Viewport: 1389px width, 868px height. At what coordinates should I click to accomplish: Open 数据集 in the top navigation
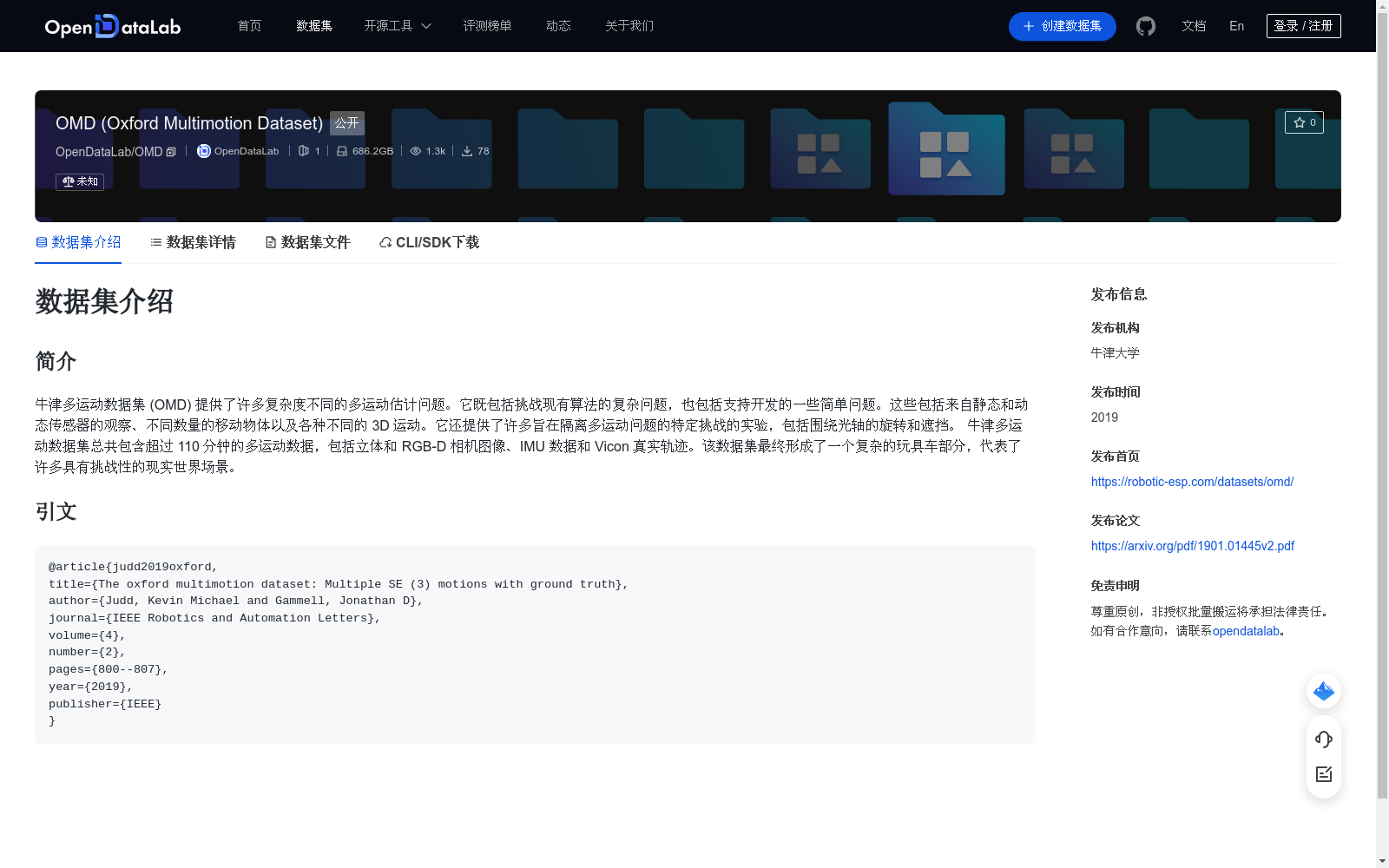[314, 26]
